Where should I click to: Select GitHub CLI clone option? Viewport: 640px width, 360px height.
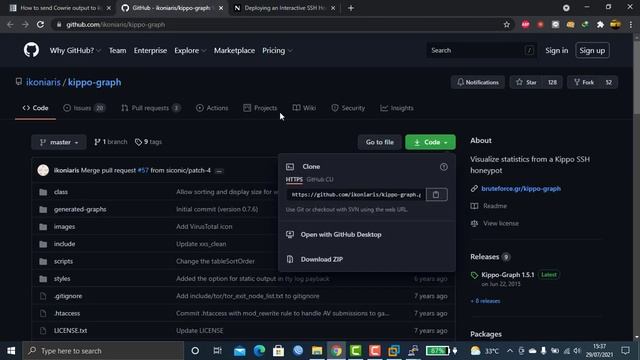pos(320,180)
